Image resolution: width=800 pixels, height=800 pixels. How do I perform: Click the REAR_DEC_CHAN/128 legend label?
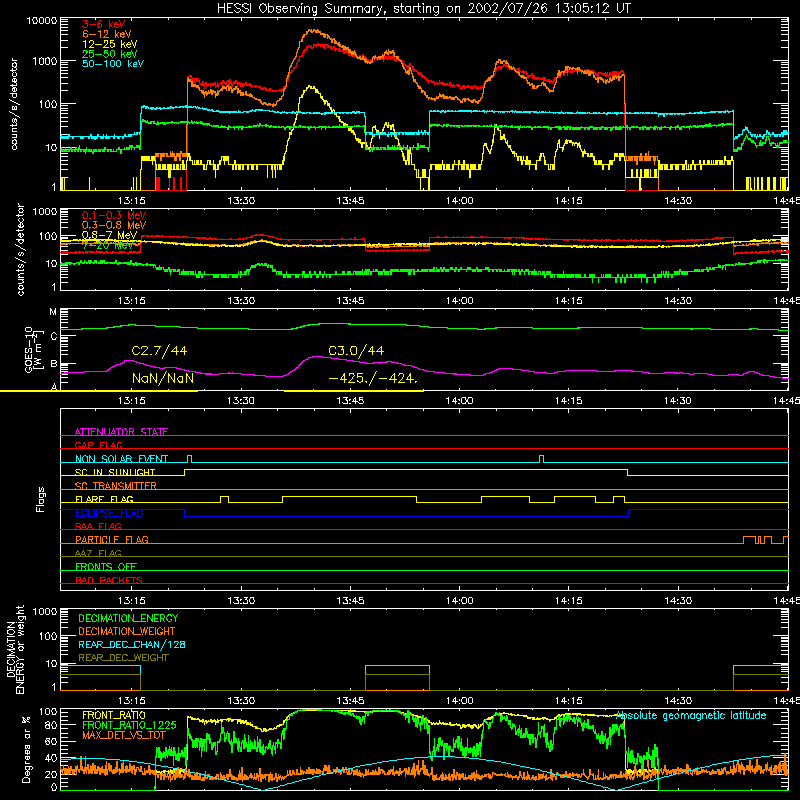tap(132, 644)
